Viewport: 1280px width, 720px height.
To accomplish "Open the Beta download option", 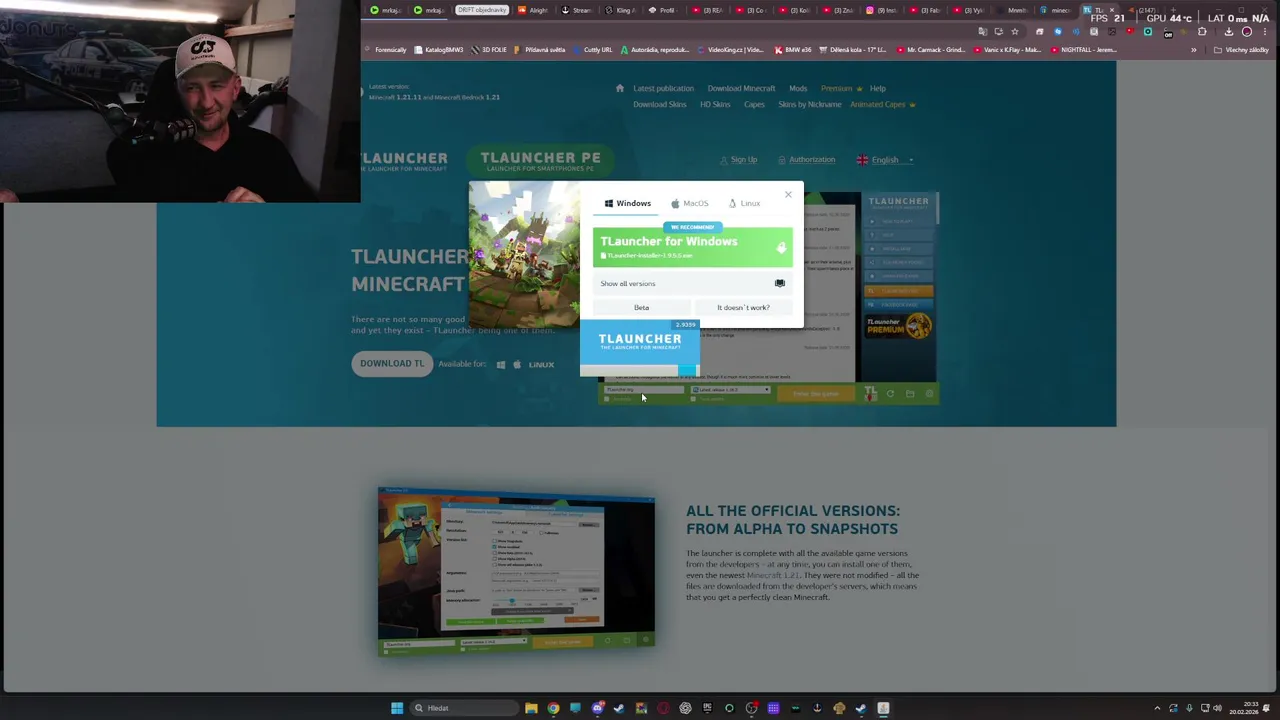I will (641, 307).
